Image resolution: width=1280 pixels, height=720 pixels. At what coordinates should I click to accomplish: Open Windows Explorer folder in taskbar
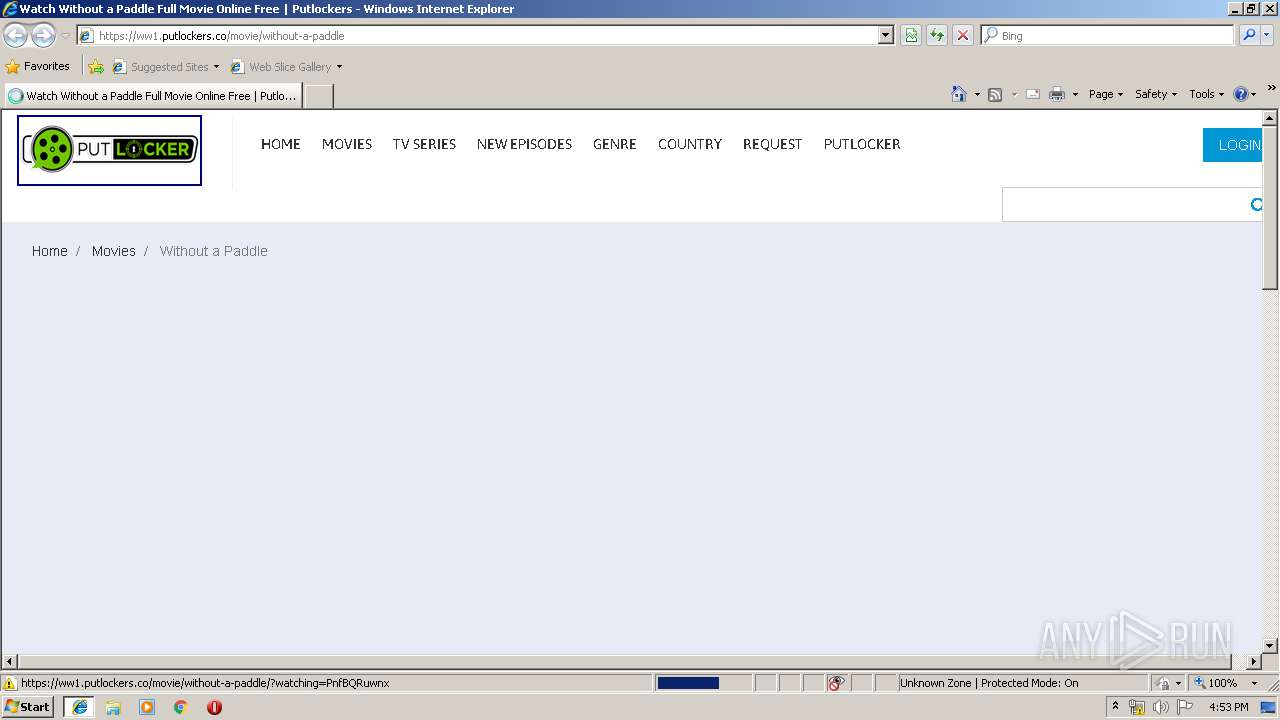(x=113, y=707)
